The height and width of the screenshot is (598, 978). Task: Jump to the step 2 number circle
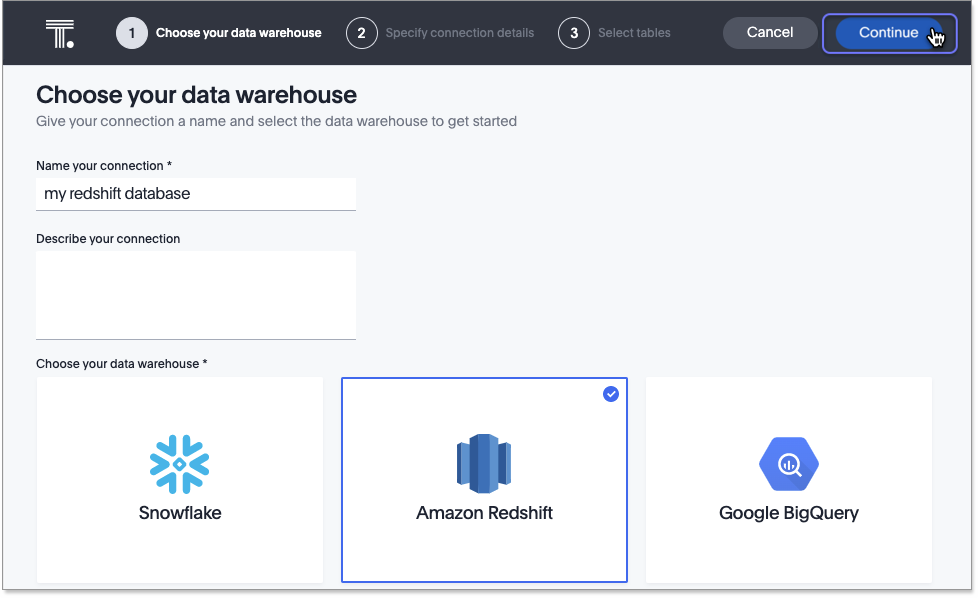pyautogui.click(x=361, y=33)
